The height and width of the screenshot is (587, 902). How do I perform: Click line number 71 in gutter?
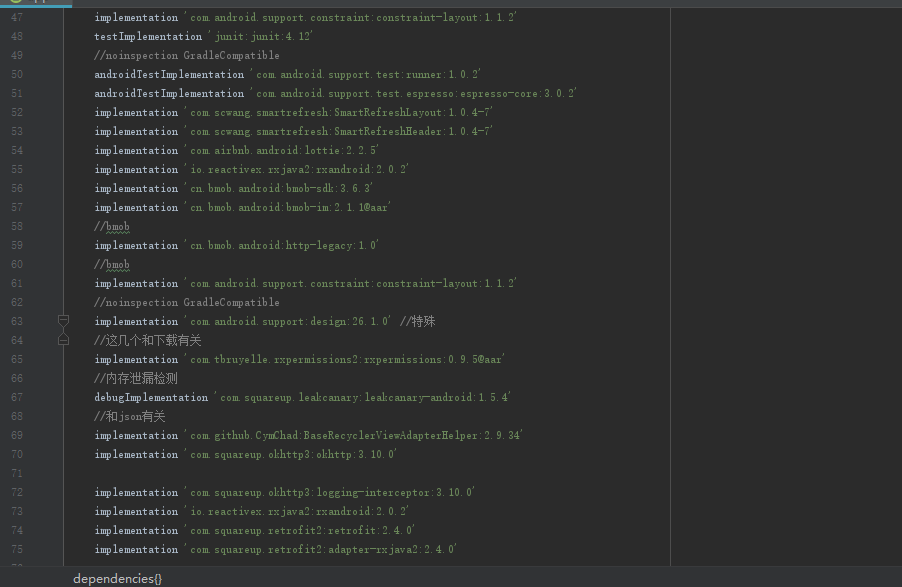pyautogui.click(x=17, y=473)
